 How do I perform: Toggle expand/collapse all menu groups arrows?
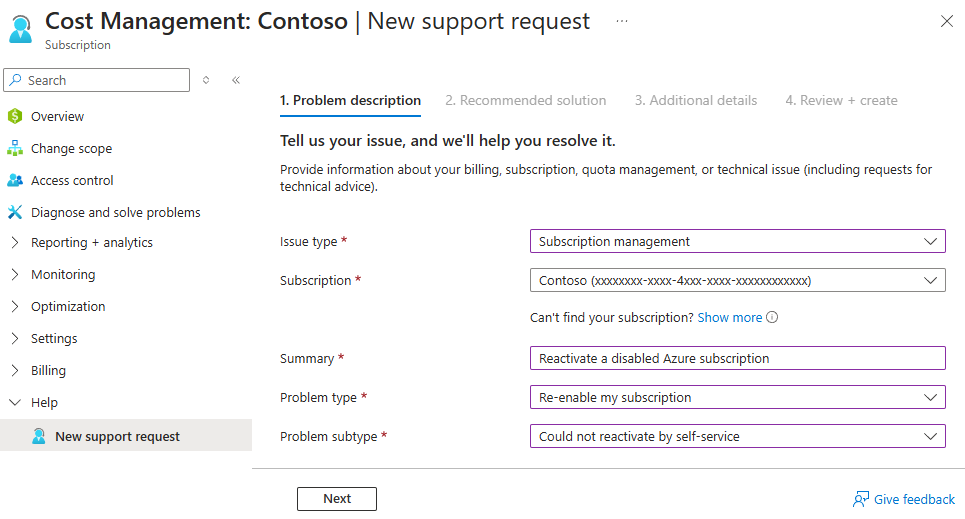206,80
